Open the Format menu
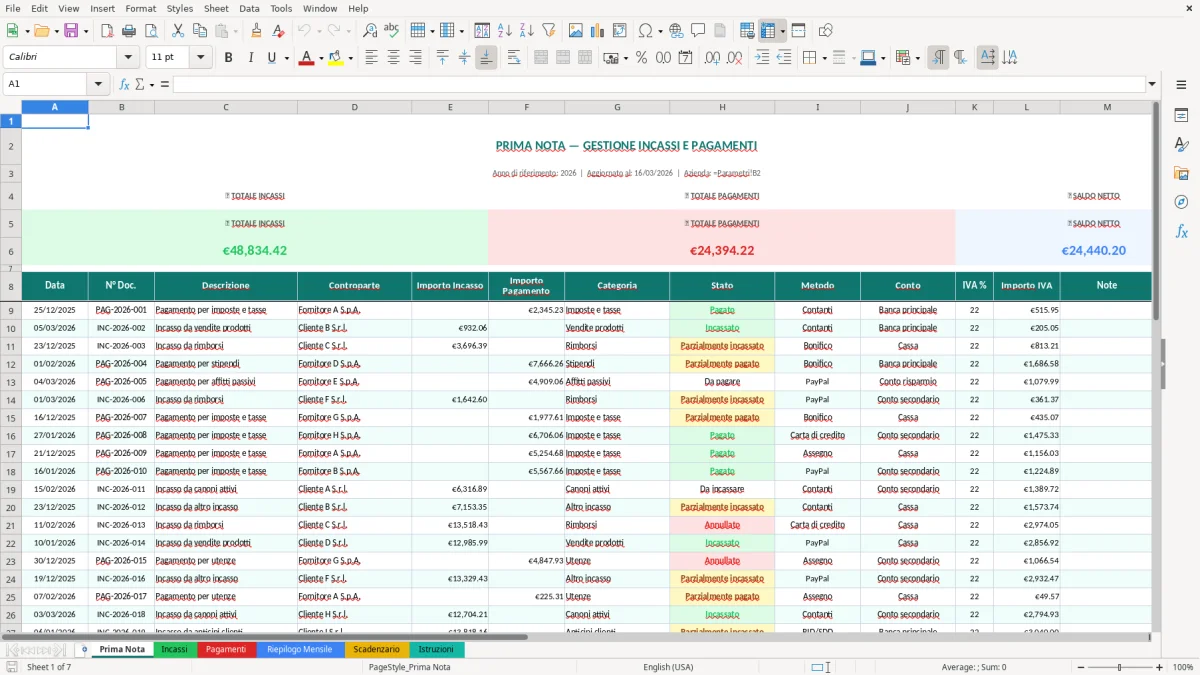 click(x=140, y=8)
